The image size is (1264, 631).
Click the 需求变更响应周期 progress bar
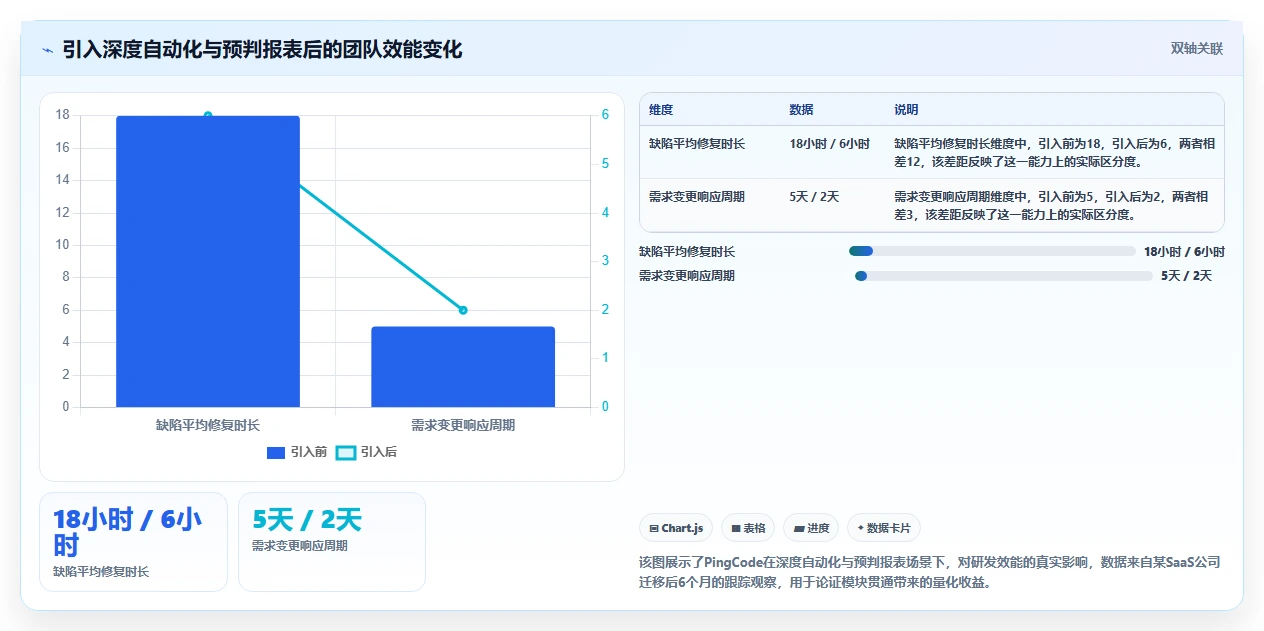pyautogui.click(x=1004, y=276)
